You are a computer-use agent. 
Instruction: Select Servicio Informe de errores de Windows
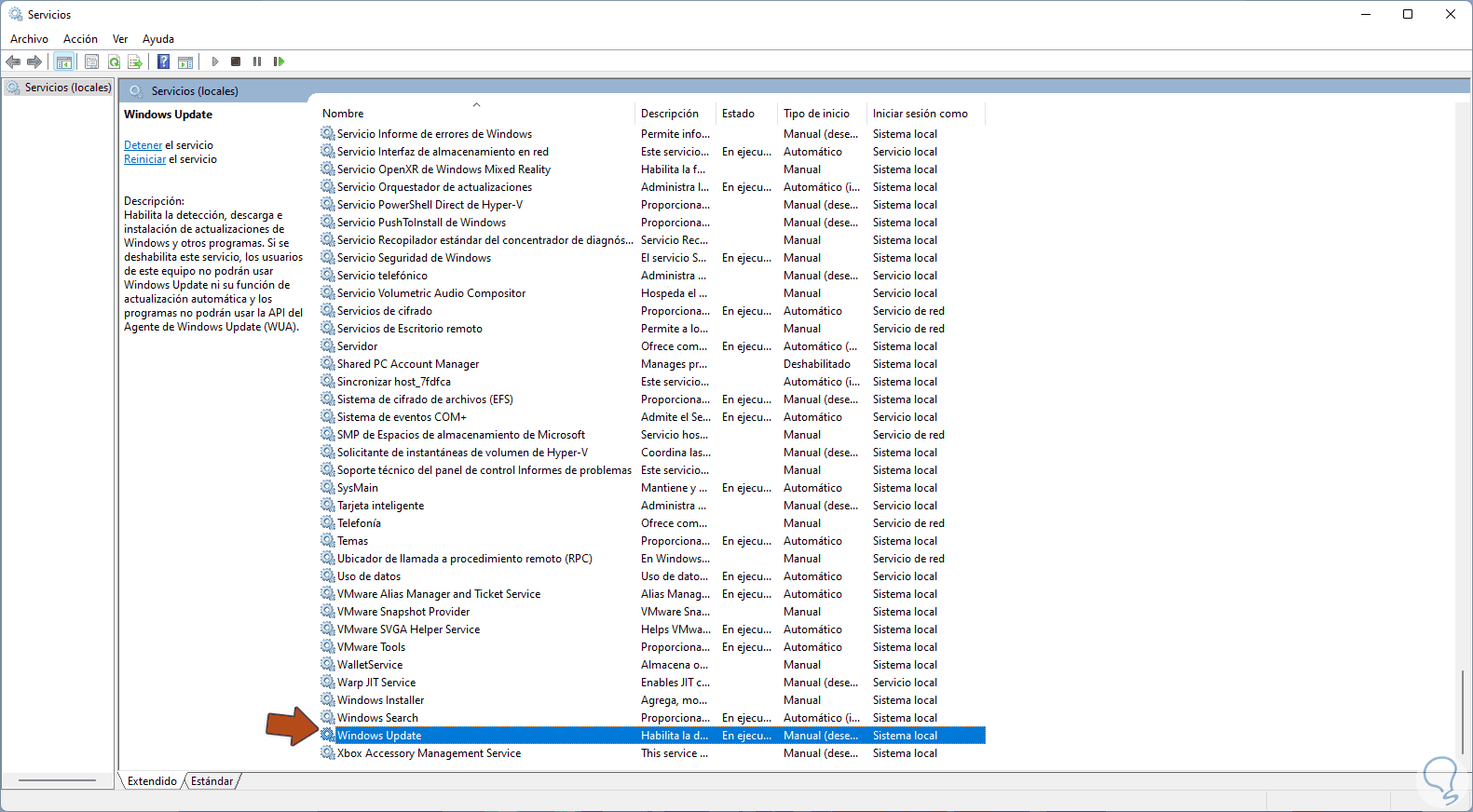pos(434,134)
